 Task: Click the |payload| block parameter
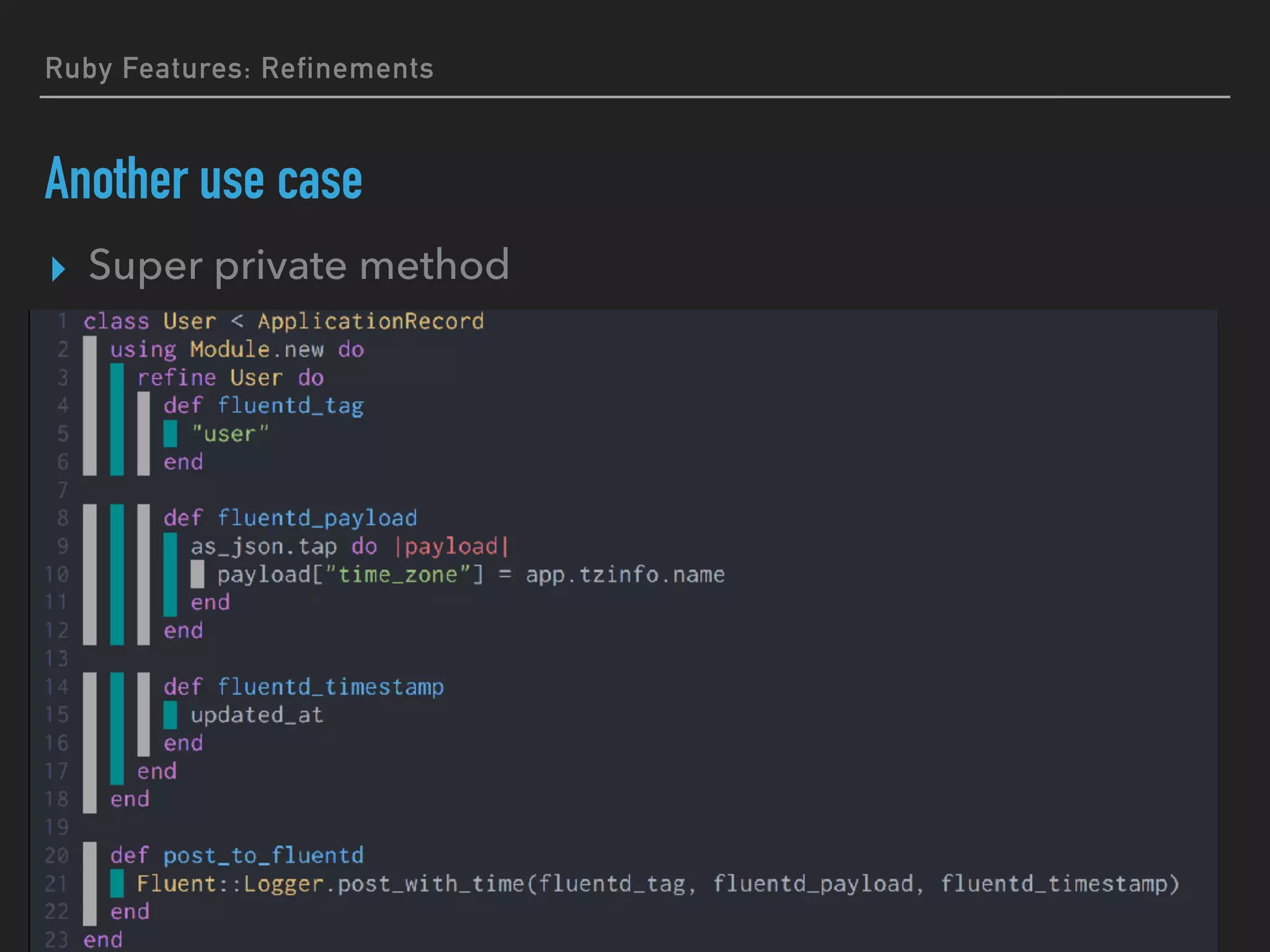tap(451, 547)
